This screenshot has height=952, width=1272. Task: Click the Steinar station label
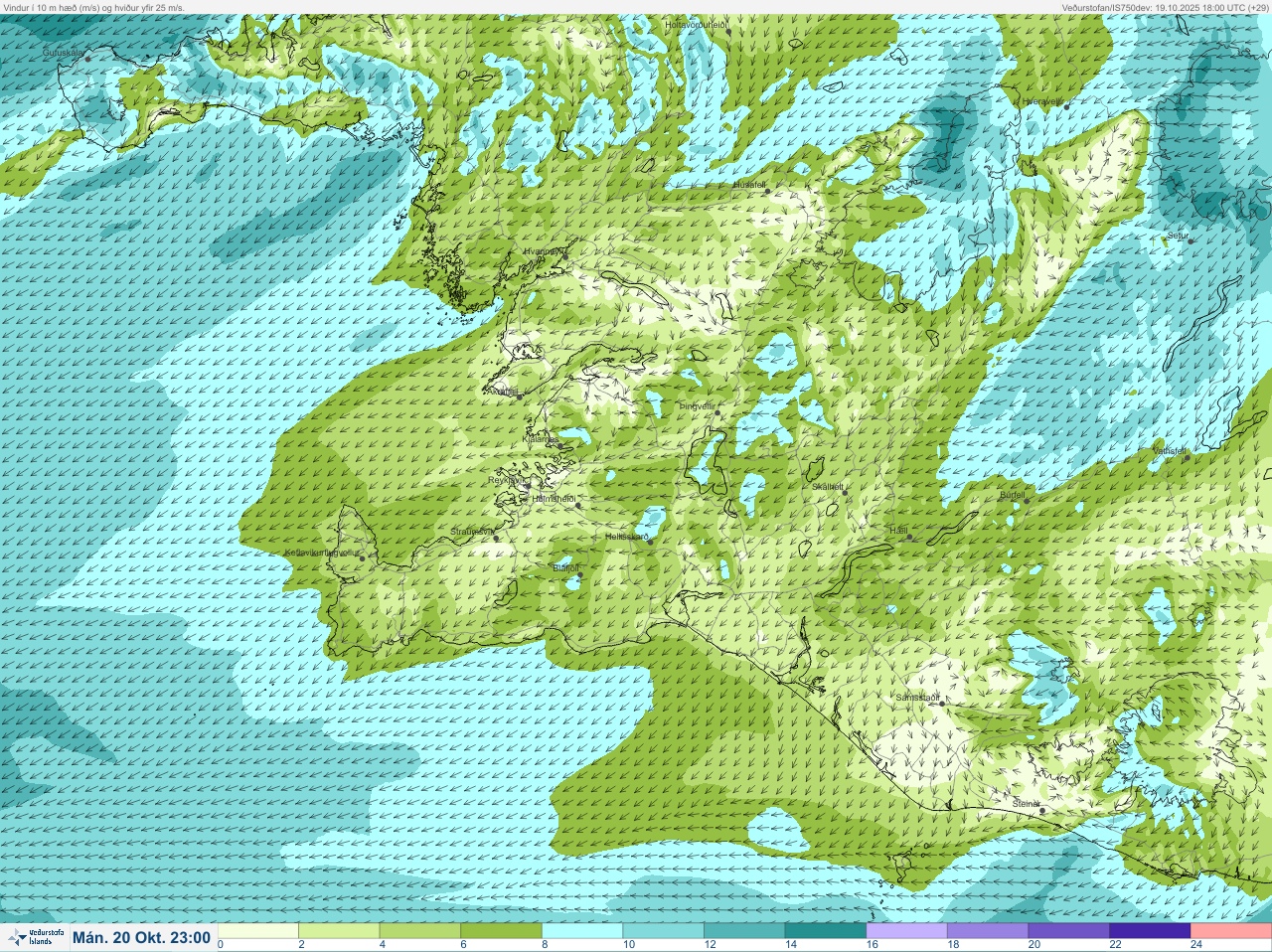click(1026, 803)
